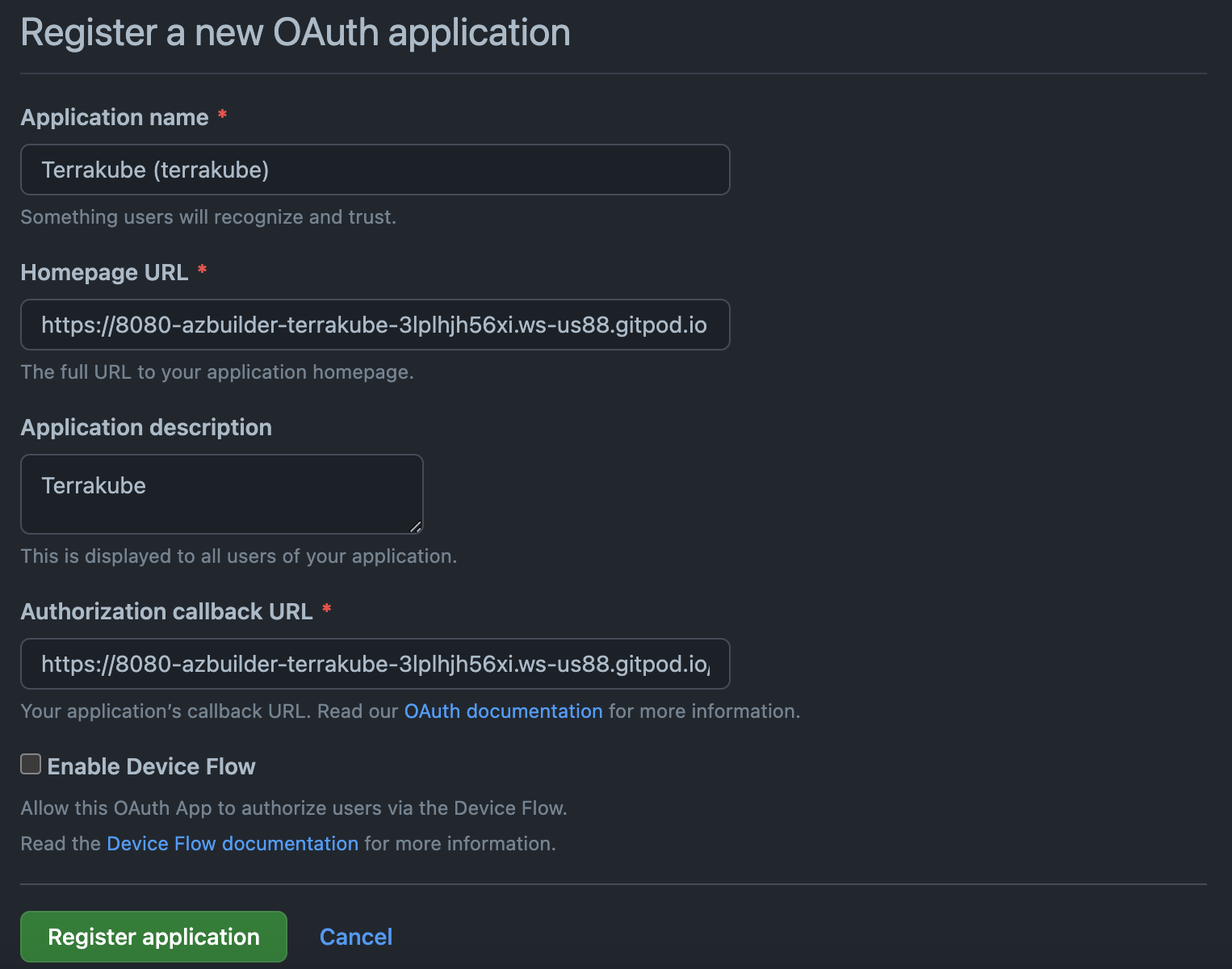Viewport: 1232px width, 969px height.
Task: Click the 'Authorization callback URL' label
Action: point(166,612)
